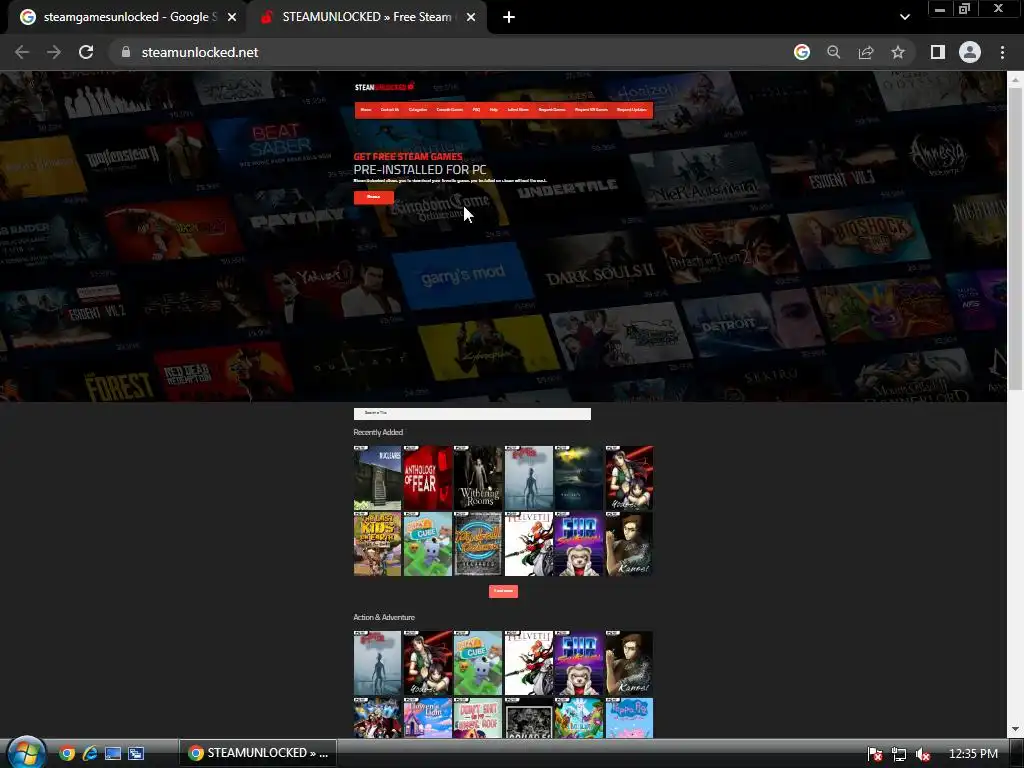
Task: Open the Peppa Pig game thumbnail
Action: (x=629, y=718)
